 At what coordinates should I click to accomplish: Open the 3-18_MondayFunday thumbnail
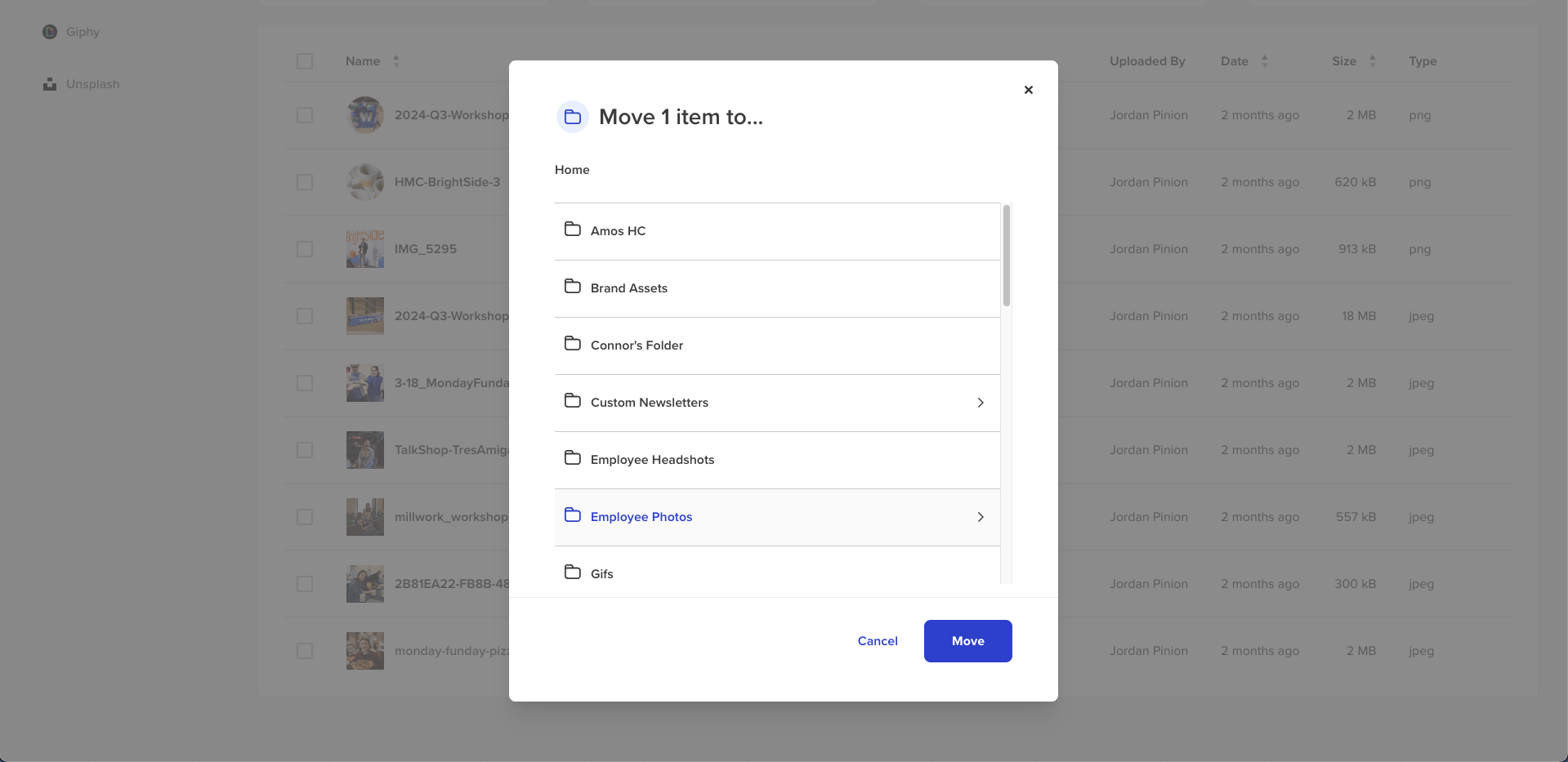click(365, 383)
